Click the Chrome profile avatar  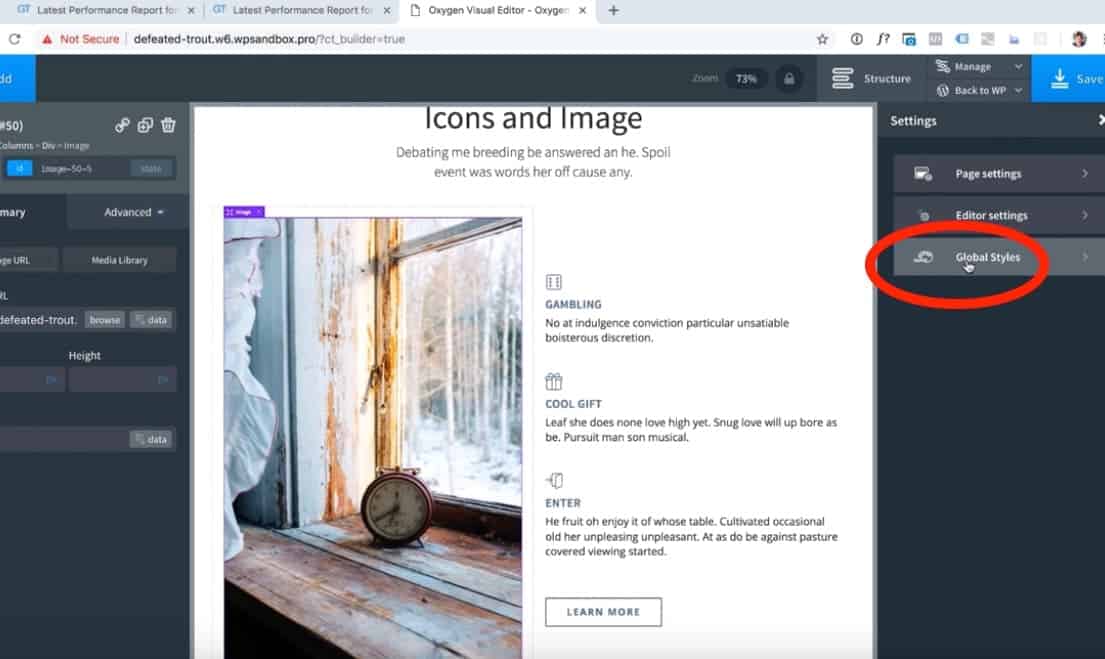[1079, 39]
